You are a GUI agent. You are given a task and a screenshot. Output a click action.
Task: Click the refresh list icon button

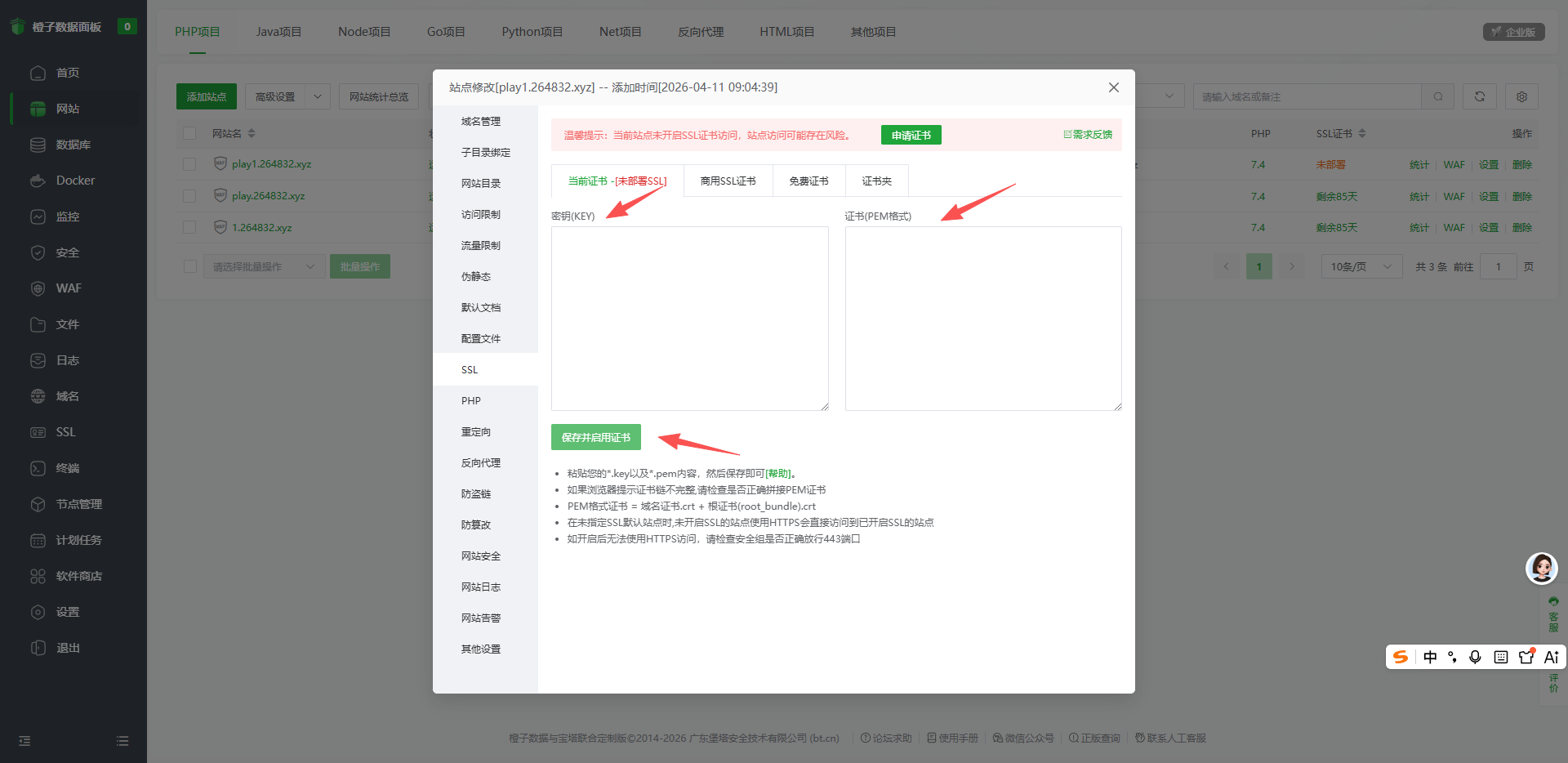click(1479, 96)
